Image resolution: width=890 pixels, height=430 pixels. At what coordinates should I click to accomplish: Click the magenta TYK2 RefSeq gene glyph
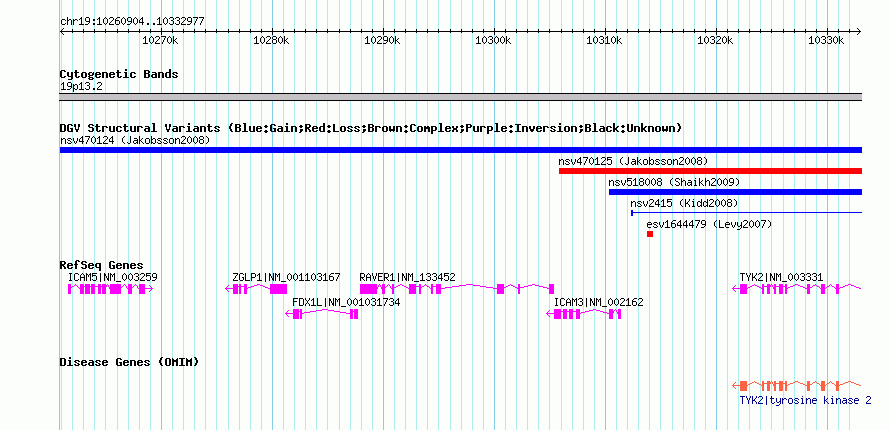797,289
